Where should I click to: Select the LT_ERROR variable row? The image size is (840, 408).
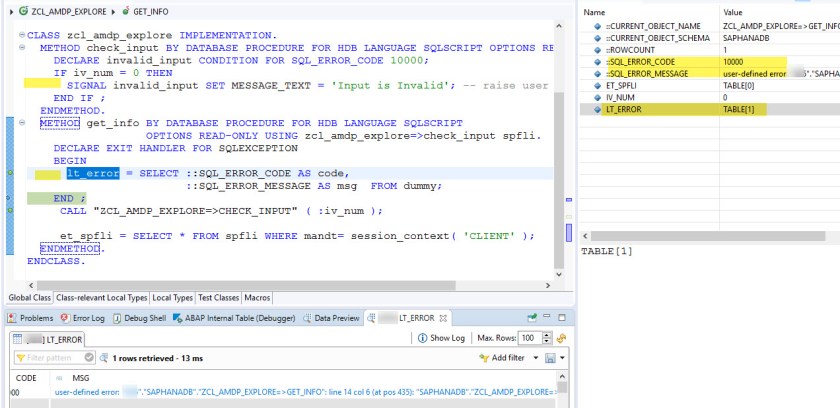click(x=625, y=108)
